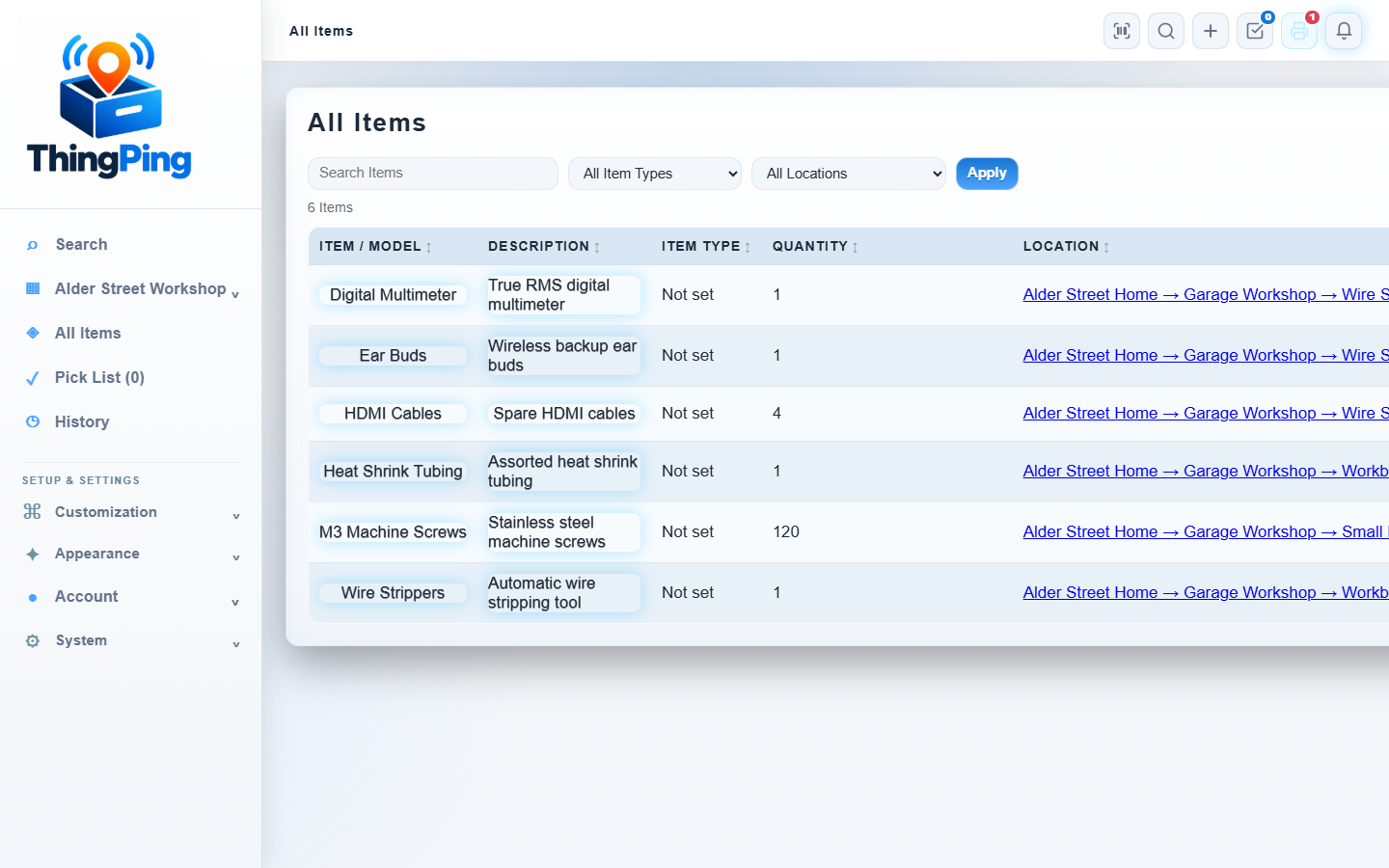The width and height of the screenshot is (1389, 868).
Task: Sort by Item / Model column arrows
Action: (x=429, y=248)
